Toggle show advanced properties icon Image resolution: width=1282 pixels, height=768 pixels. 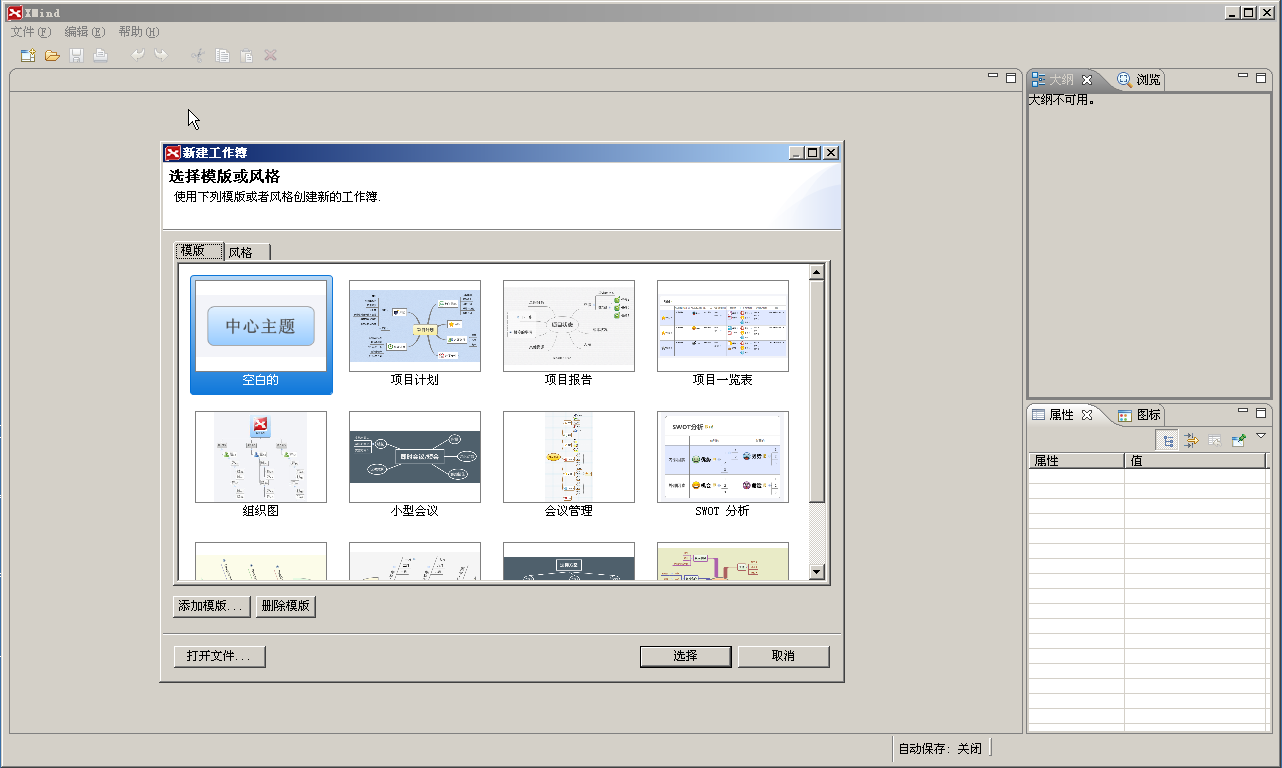(x=1191, y=439)
